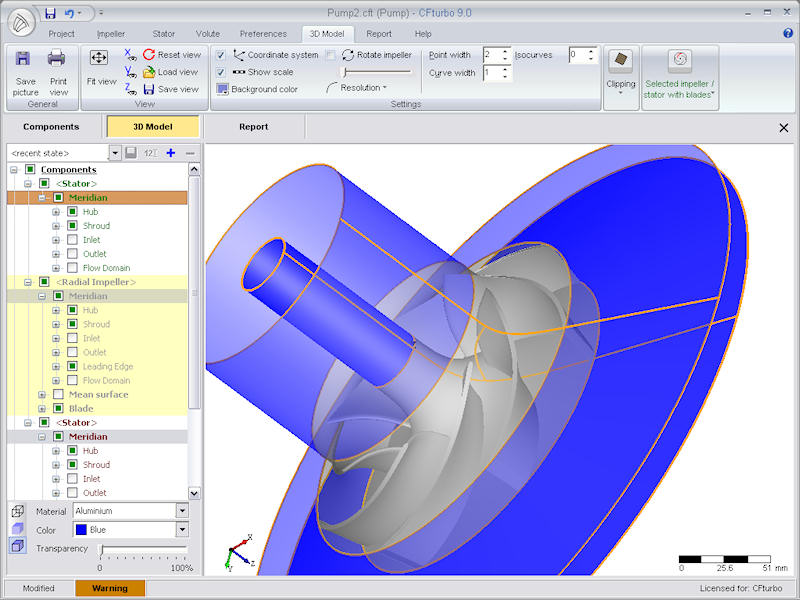Open the Impeller ribbon tab
The image size is (800, 600).
pyautogui.click(x=111, y=34)
